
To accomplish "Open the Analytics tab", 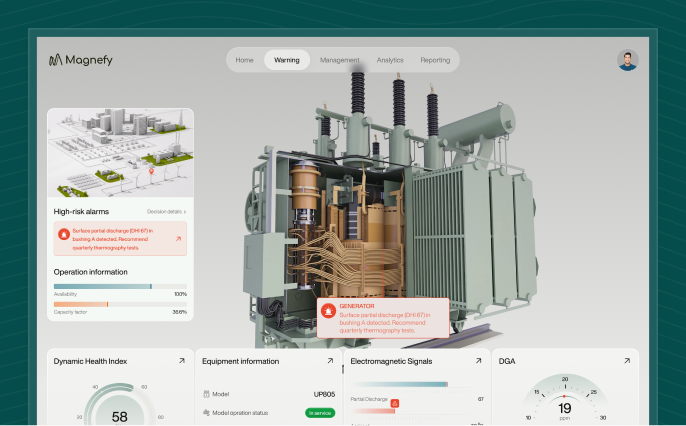I will click(390, 60).
